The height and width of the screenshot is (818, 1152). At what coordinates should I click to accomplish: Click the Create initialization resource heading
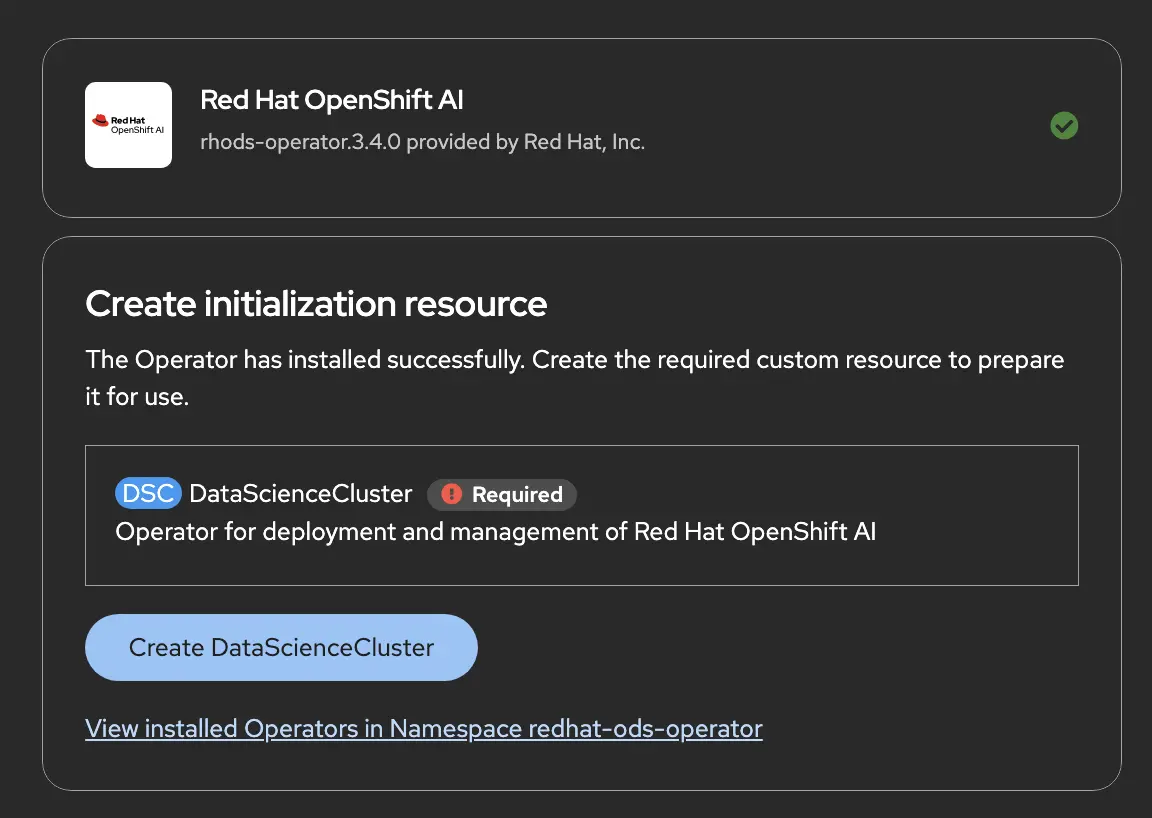tap(316, 304)
